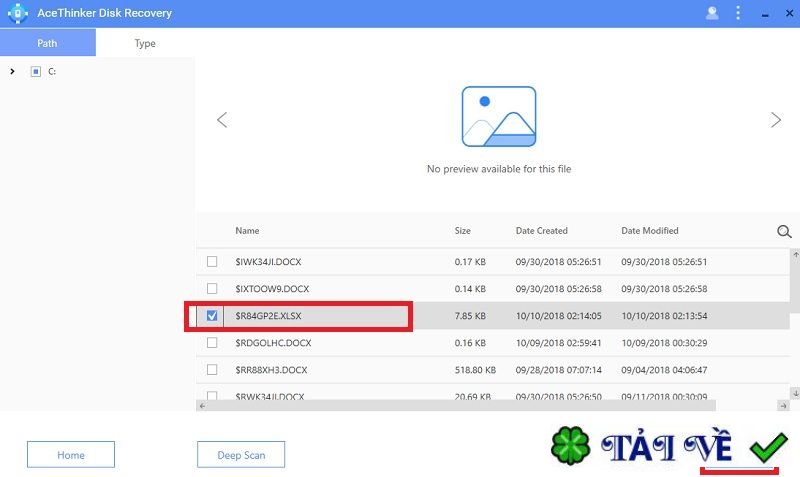Expand the C: drive tree node
The height and width of the screenshot is (477, 800).
coord(12,71)
